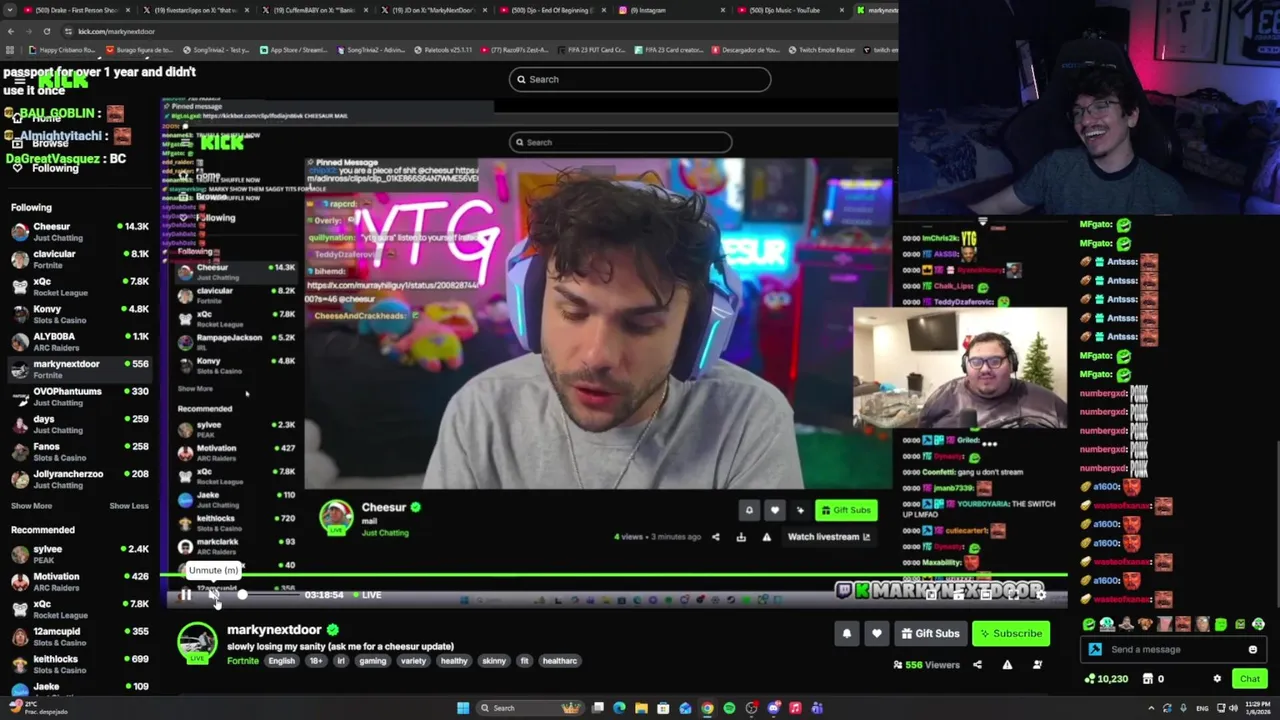Unmute the stream player speaker icon

[x=214, y=595]
